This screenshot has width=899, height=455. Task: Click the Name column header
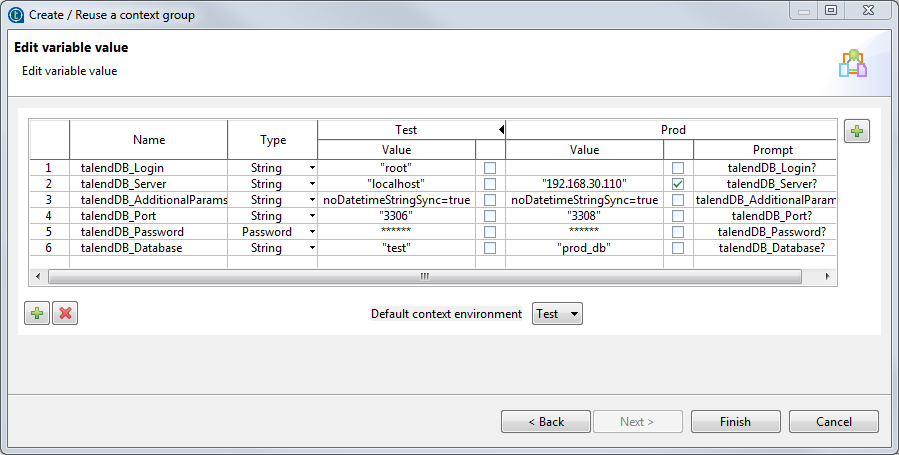click(148, 140)
